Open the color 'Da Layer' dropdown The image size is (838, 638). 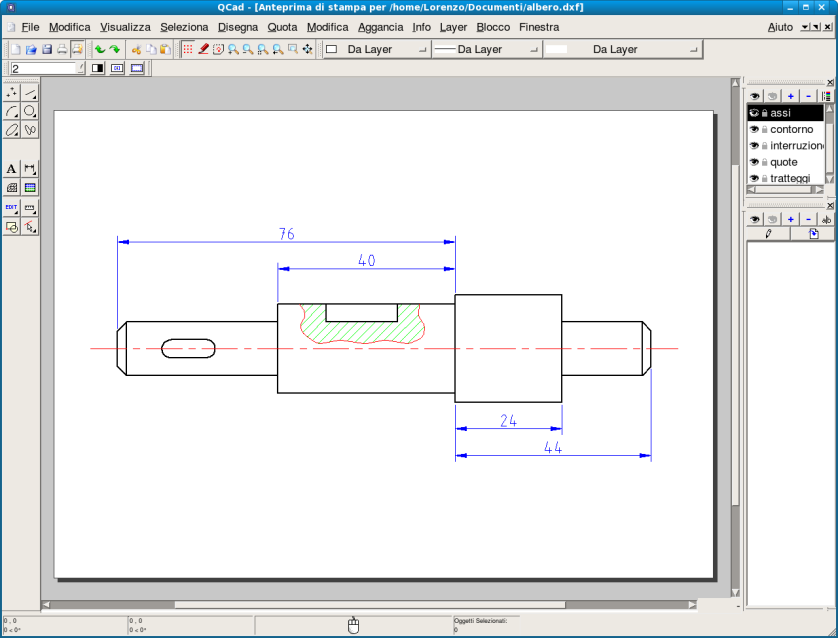click(x=376, y=49)
